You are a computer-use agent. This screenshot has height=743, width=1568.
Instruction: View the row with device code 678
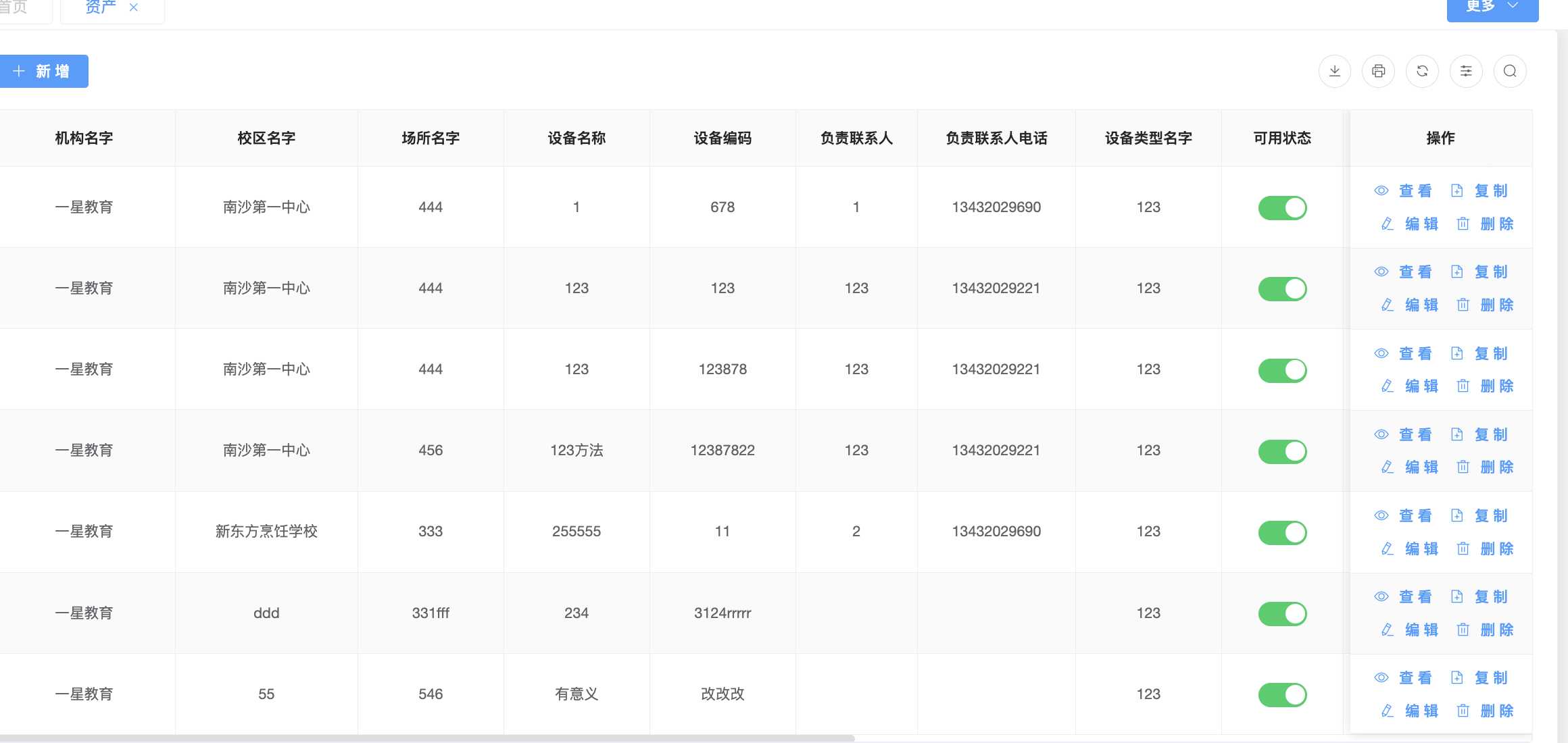1403,191
